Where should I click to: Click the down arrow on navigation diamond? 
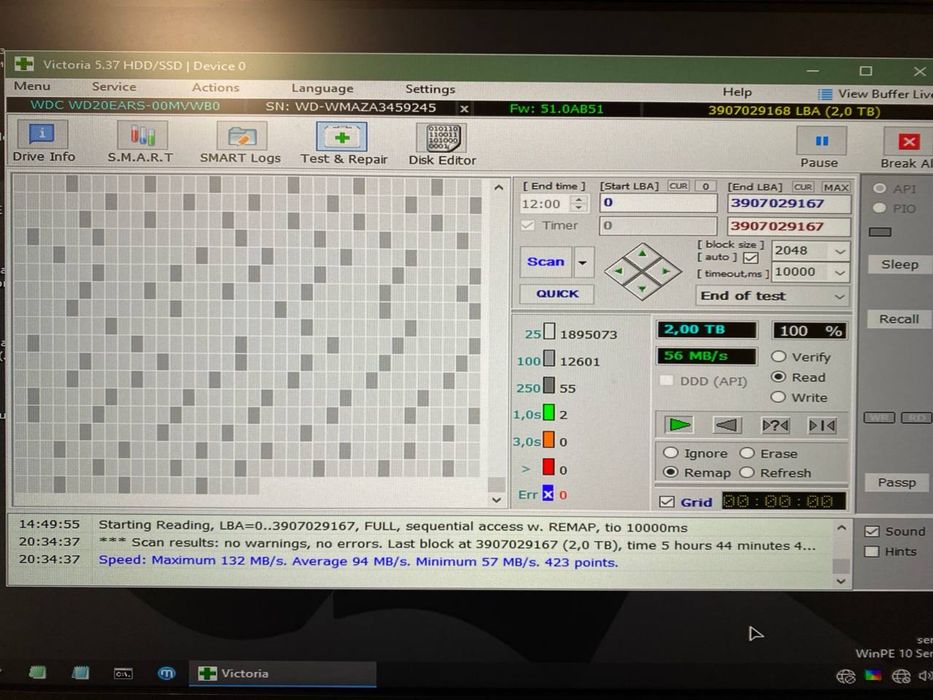click(x=643, y=289)
